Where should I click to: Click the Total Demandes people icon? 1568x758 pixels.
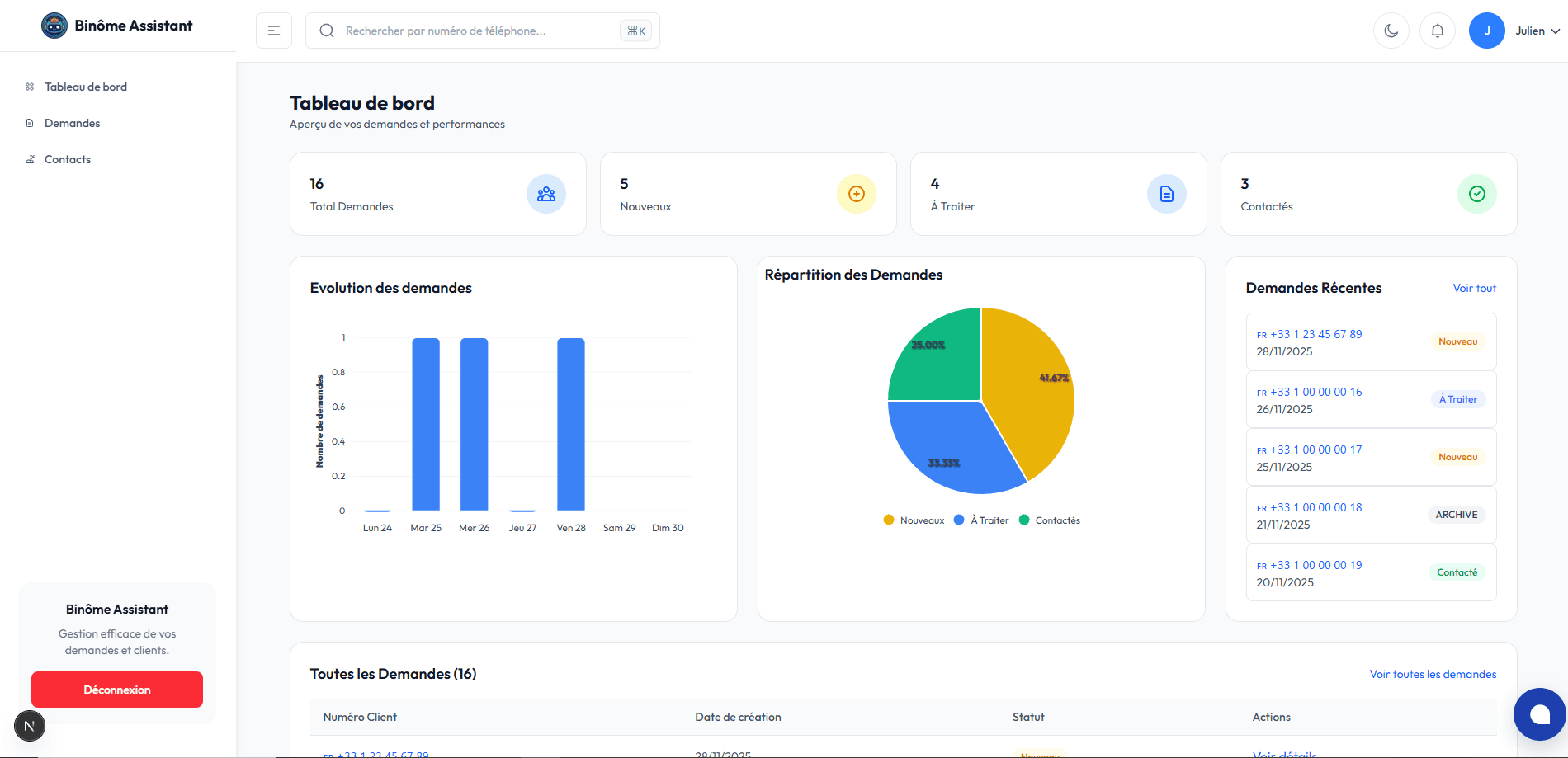click(545, 194)
